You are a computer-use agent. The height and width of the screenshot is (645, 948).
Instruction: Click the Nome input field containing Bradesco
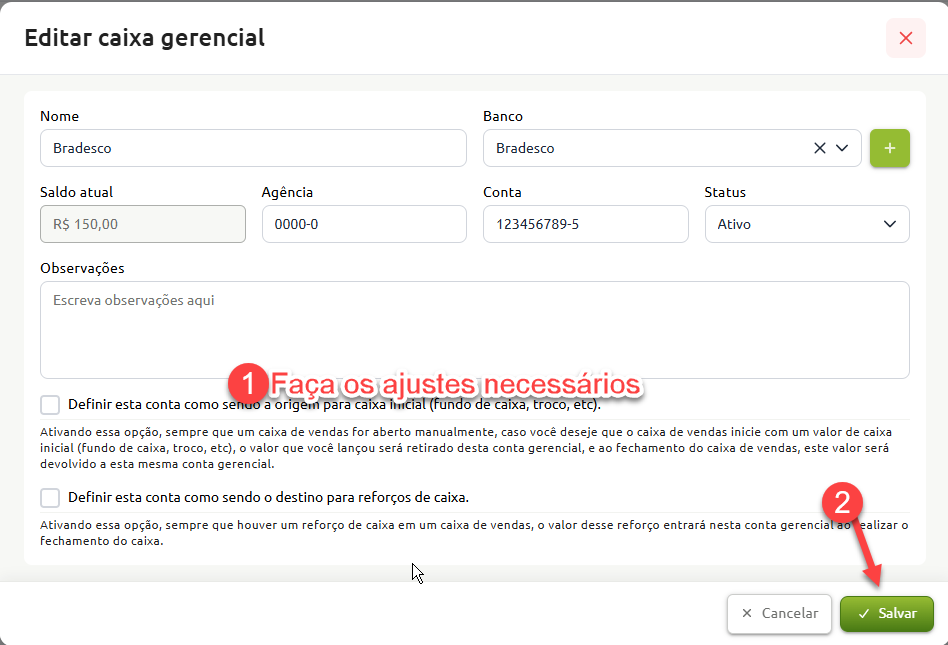253,148
